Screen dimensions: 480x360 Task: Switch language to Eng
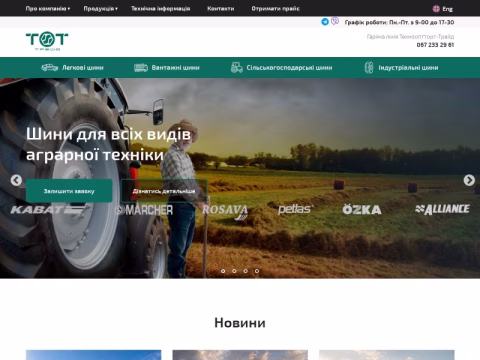[x=447, y=9]
